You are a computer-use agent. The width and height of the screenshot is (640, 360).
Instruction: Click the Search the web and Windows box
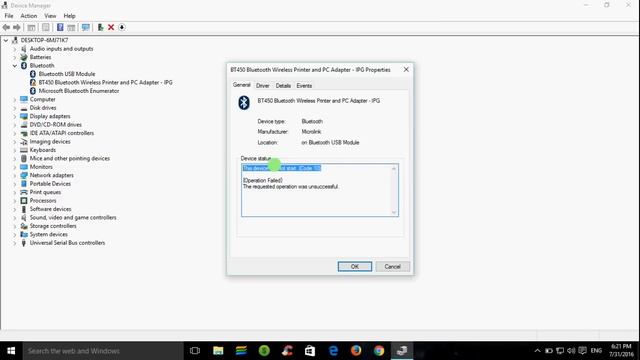point(103,351)
